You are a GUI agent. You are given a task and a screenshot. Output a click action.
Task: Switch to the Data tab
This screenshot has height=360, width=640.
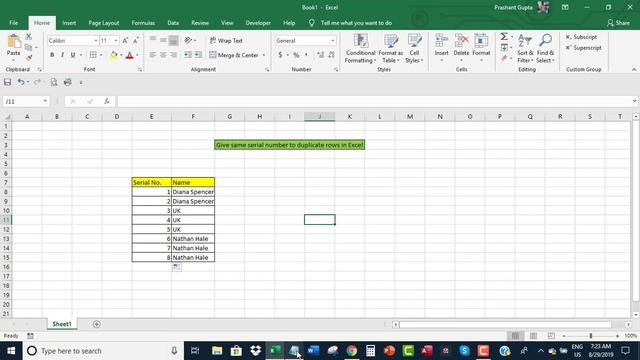tap(173, 23)
